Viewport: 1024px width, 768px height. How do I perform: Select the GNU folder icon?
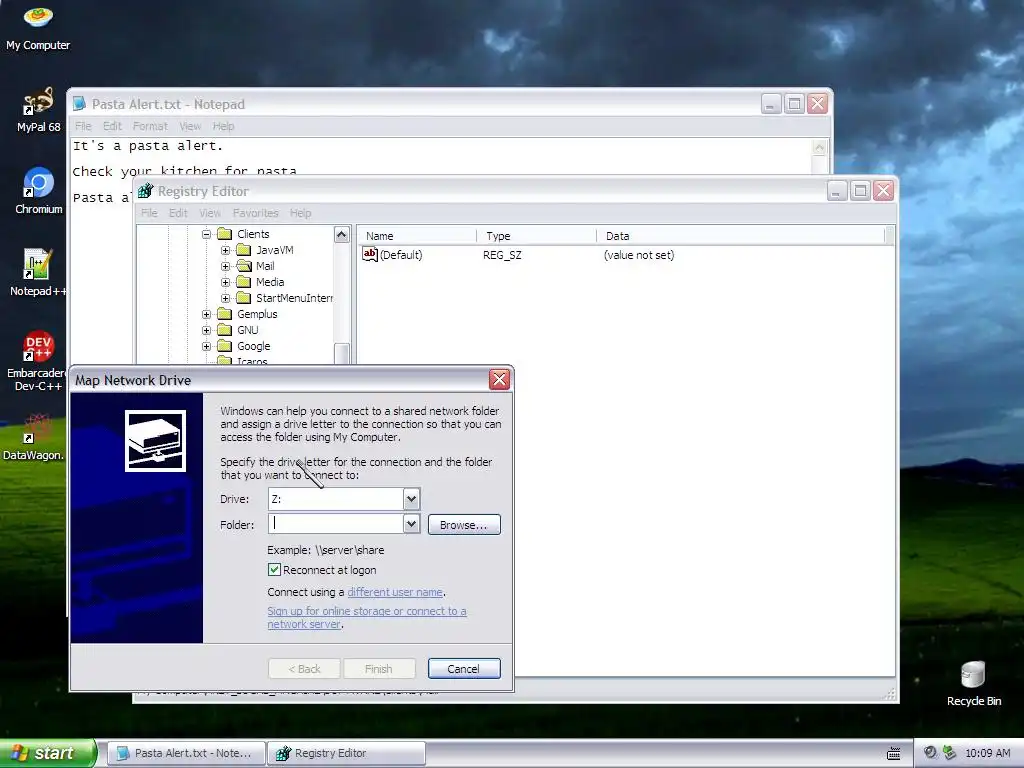[225, 330]
